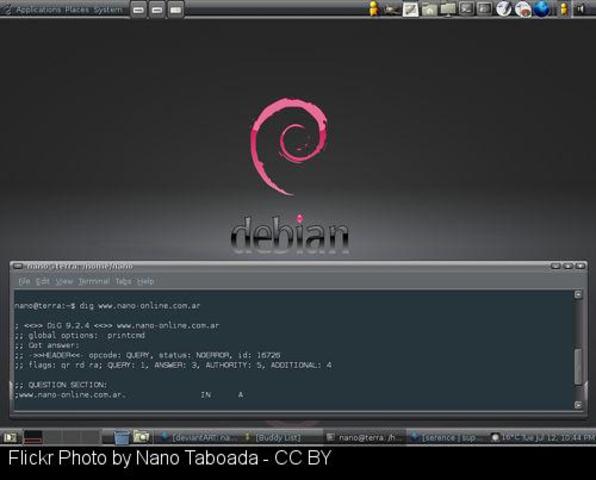Open the white round feather-pen application icon
This screenshot has width=596, height=480.
(504, 9)
